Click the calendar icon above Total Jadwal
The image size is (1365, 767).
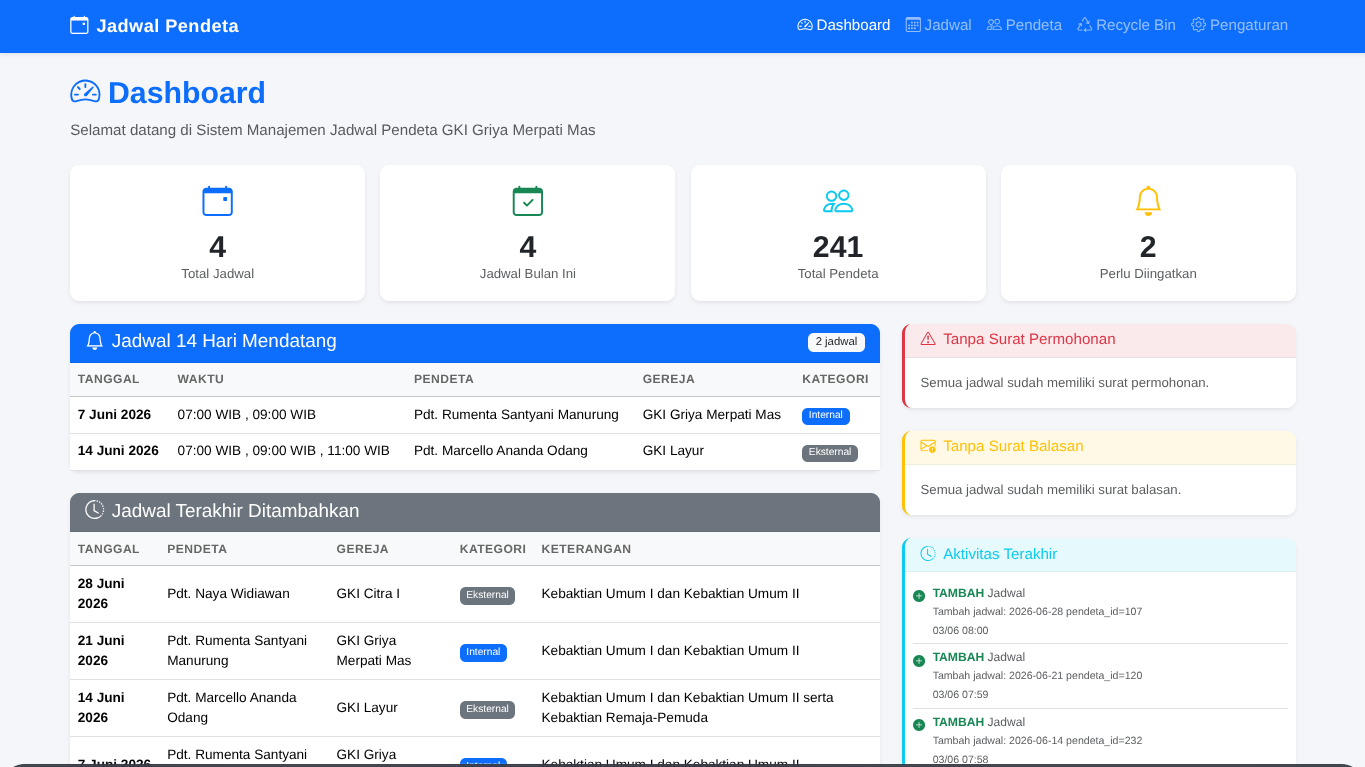pos(217,201)
